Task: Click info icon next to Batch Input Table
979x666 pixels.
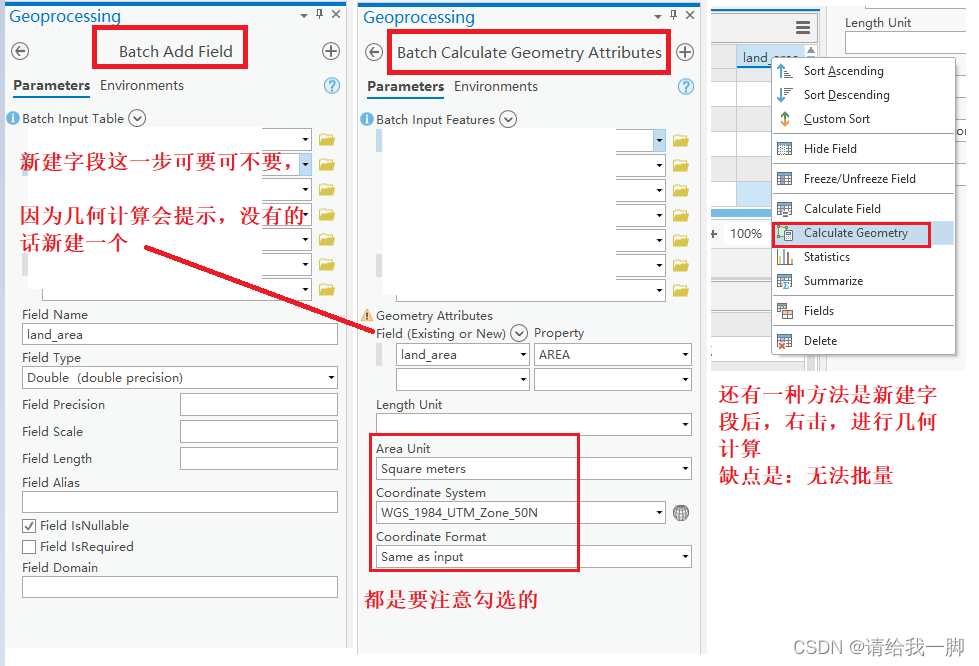Action: pos(13,118)
